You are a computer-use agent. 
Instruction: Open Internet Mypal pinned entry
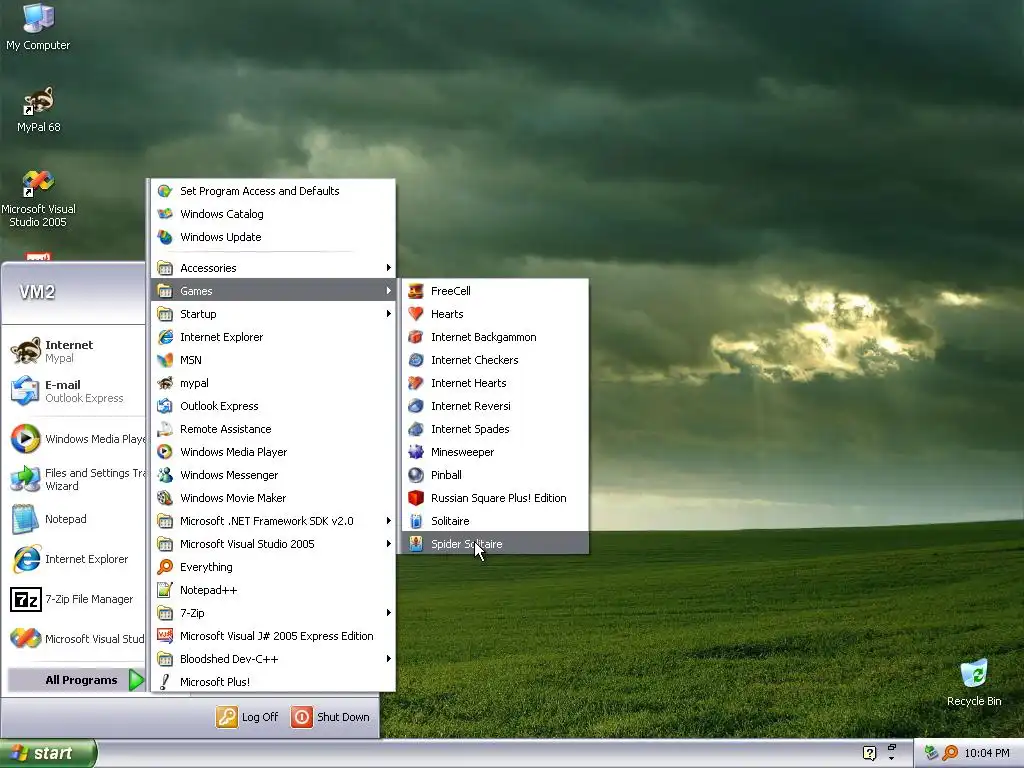[x=74, y=351]
